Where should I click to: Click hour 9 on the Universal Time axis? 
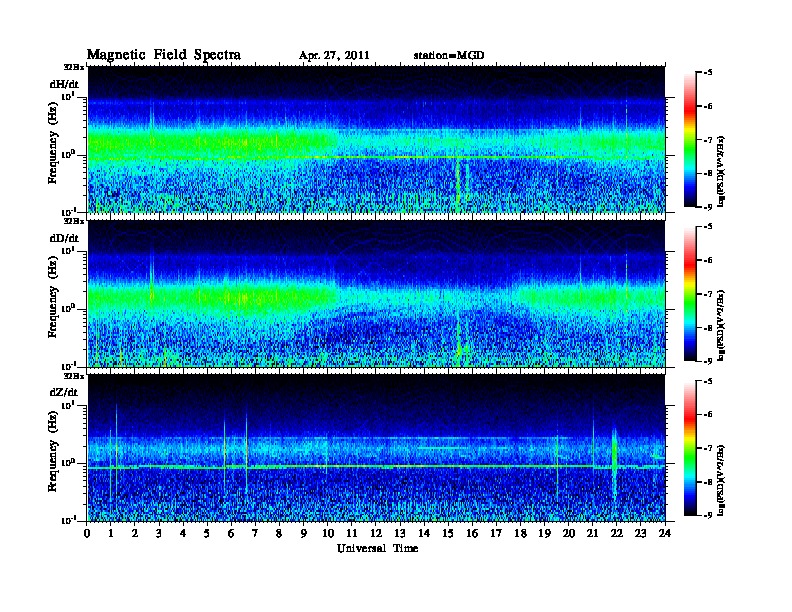[x=303, y=533]
